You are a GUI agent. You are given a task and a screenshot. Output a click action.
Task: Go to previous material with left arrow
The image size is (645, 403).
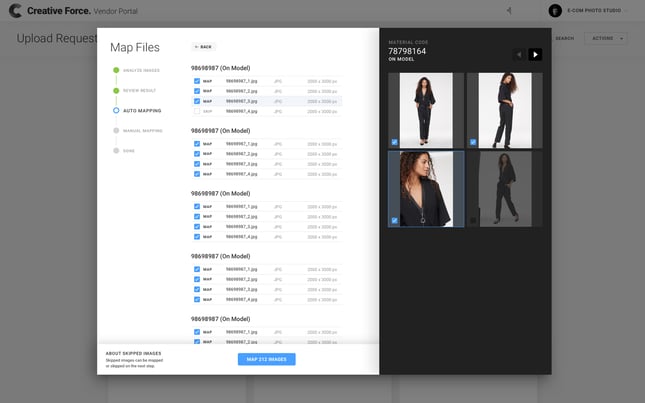519,54
